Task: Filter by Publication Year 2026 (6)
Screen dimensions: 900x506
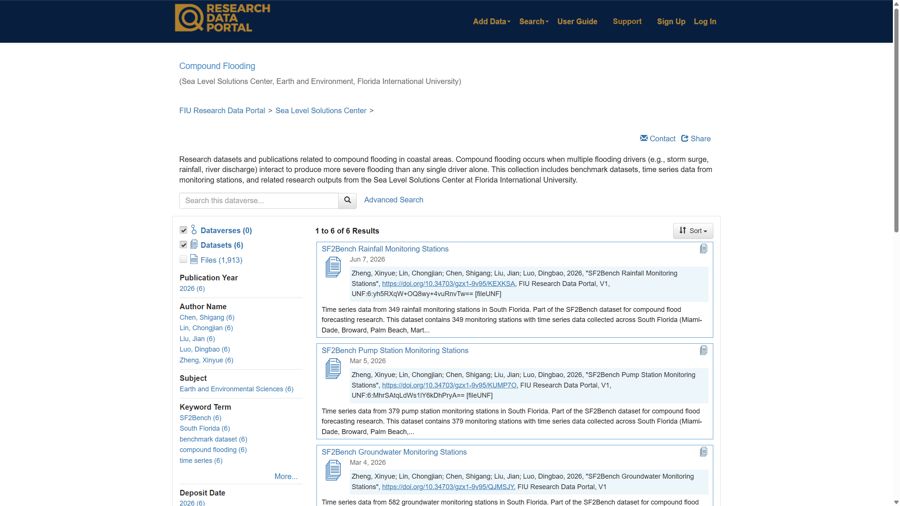Action: point(192,289)
